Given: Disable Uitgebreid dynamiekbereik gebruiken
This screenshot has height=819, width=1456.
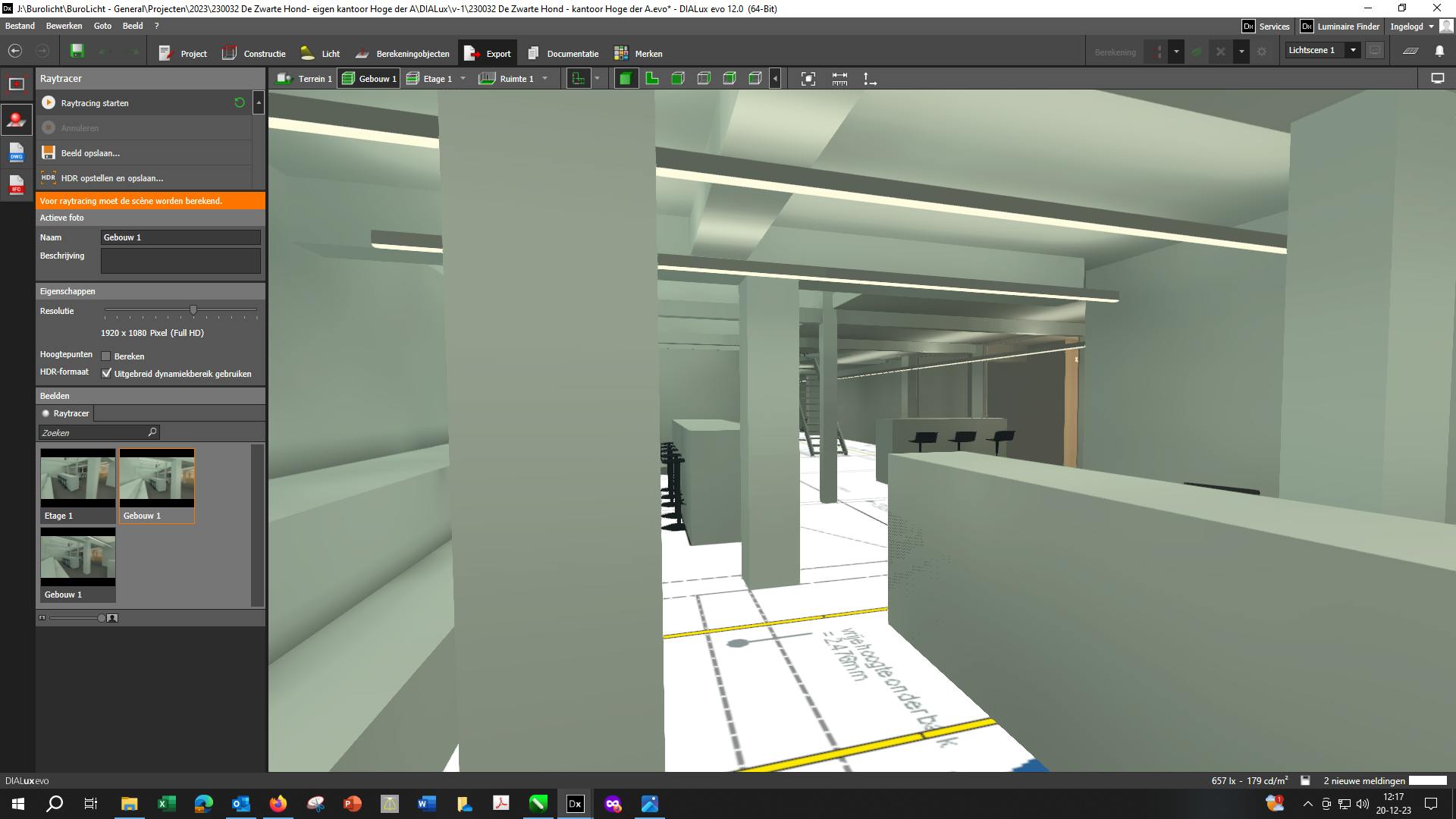Looking at the screenshot, I should (106, 373).
